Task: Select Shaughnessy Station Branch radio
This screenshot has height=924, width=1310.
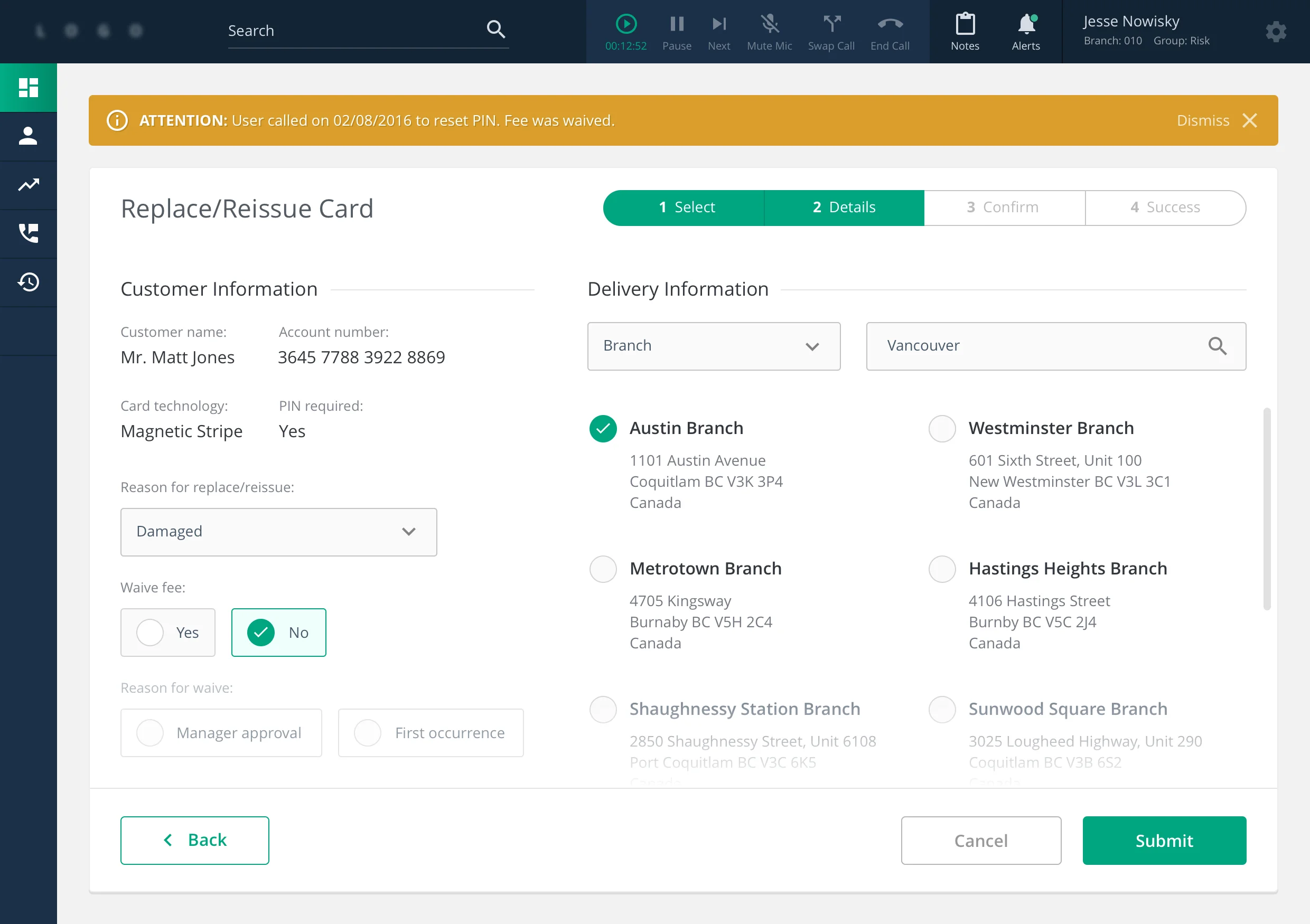Action: [x=603, y=709]
